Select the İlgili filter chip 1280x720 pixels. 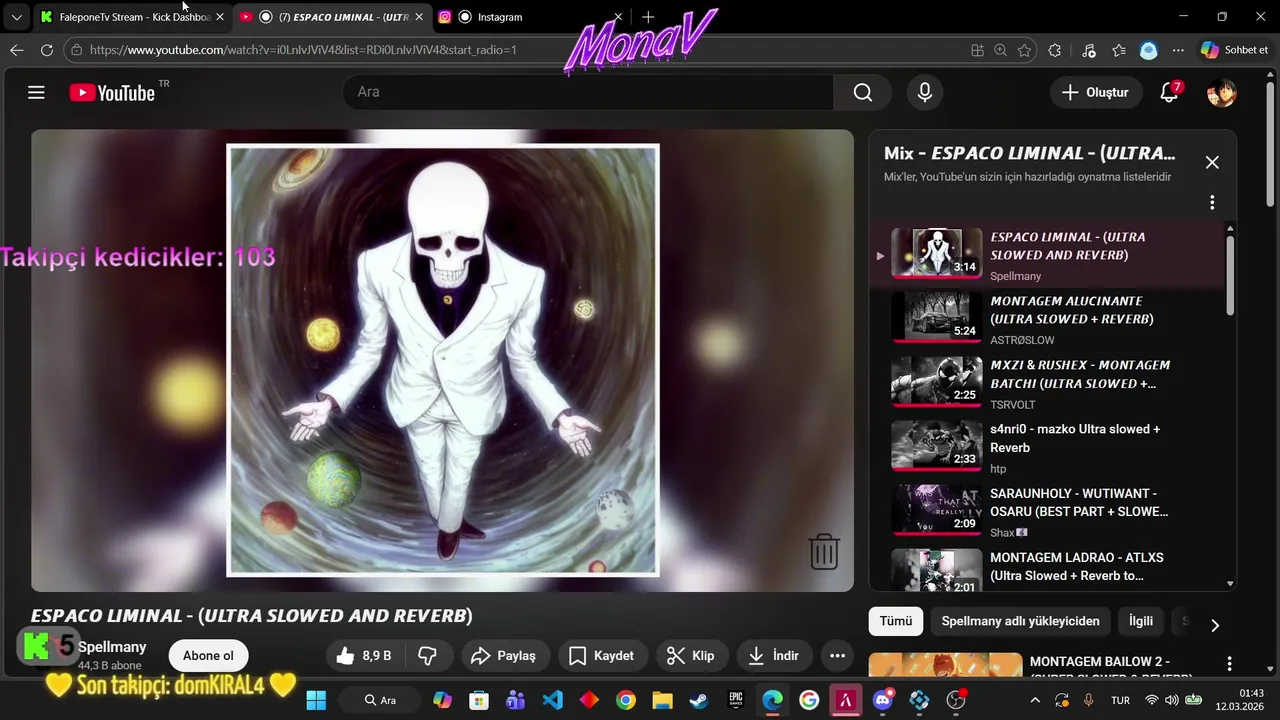tap(1140, 621)
